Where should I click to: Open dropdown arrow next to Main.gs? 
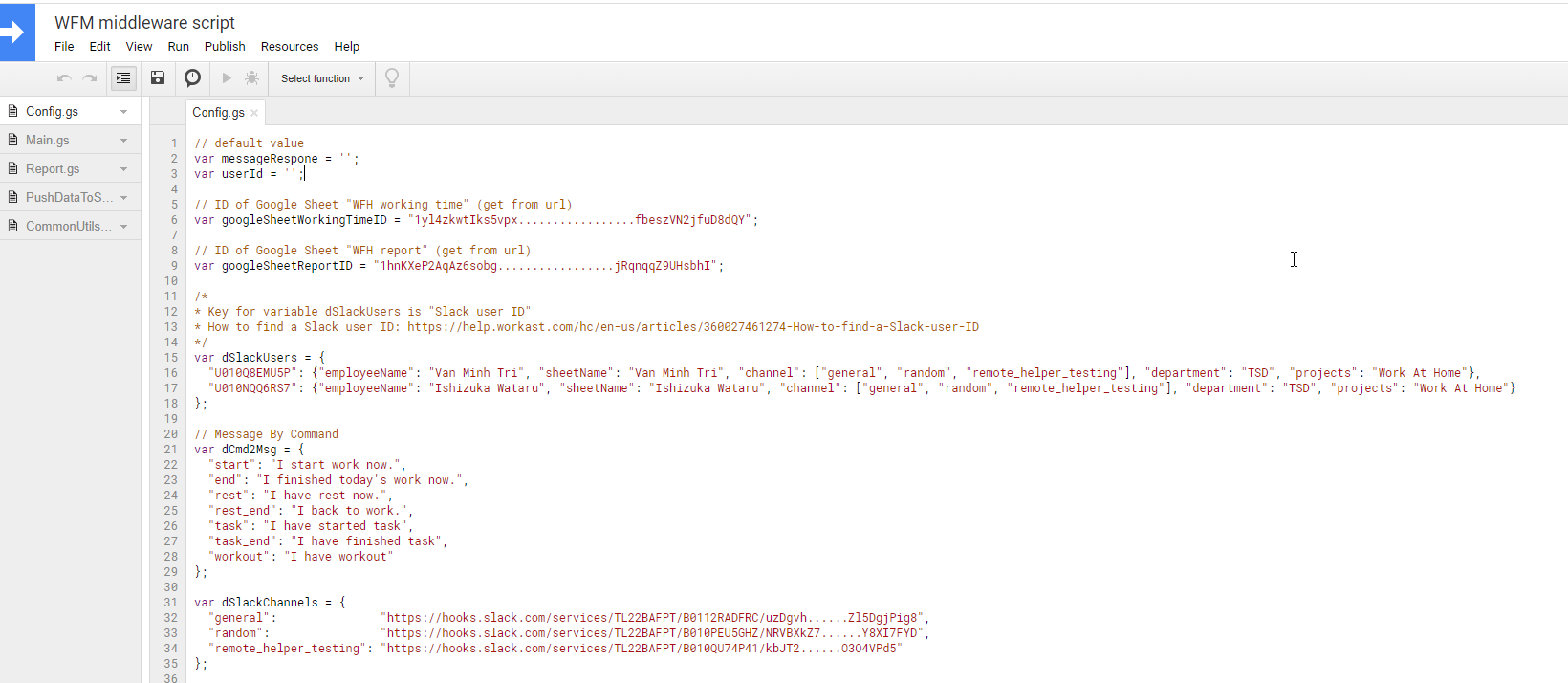point(124,141)
